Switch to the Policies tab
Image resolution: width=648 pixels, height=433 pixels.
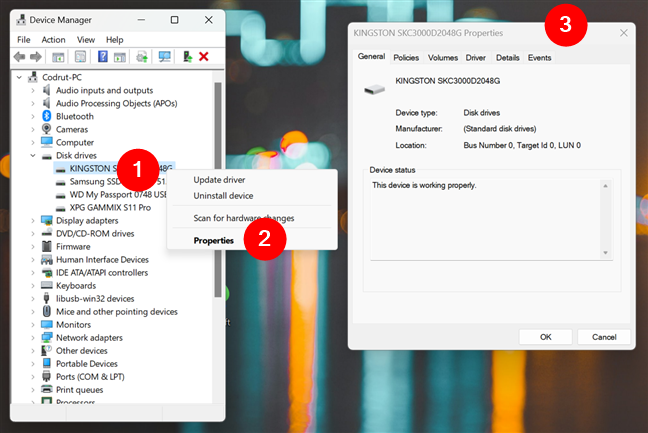pyautogui.click(x=406, y=57)
